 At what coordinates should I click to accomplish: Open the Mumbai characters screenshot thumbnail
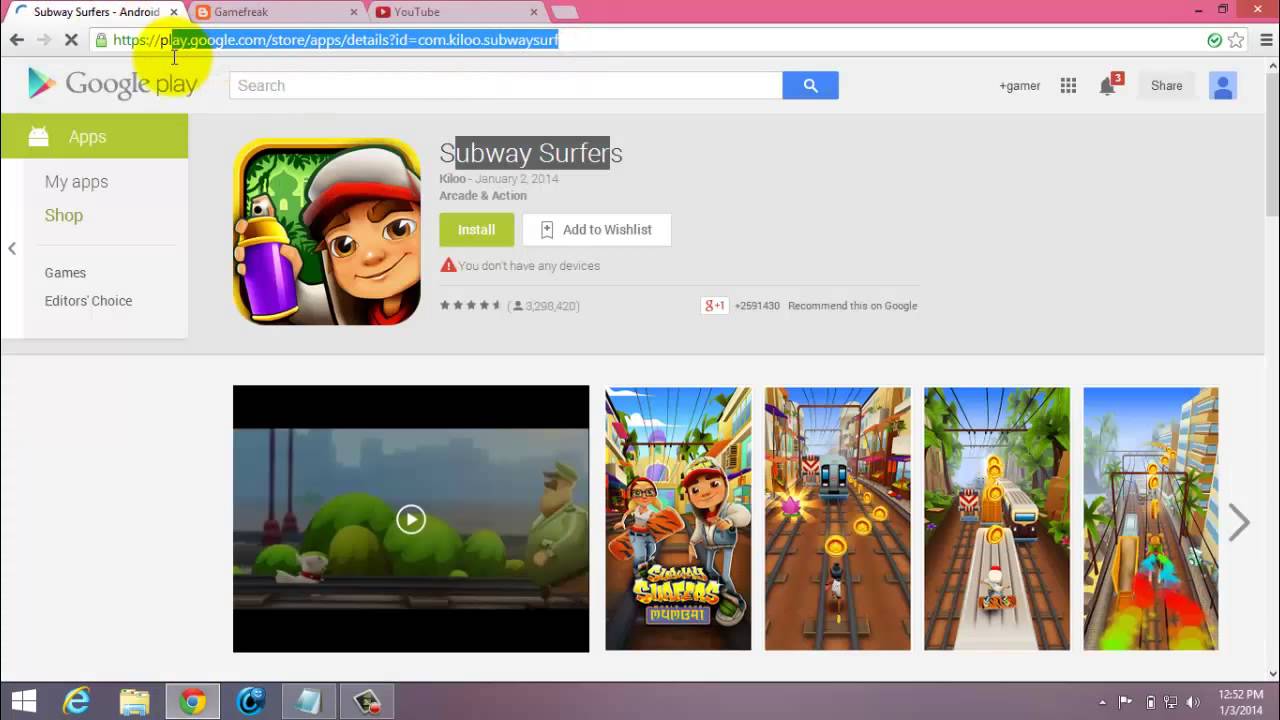[x=678, y=519]
